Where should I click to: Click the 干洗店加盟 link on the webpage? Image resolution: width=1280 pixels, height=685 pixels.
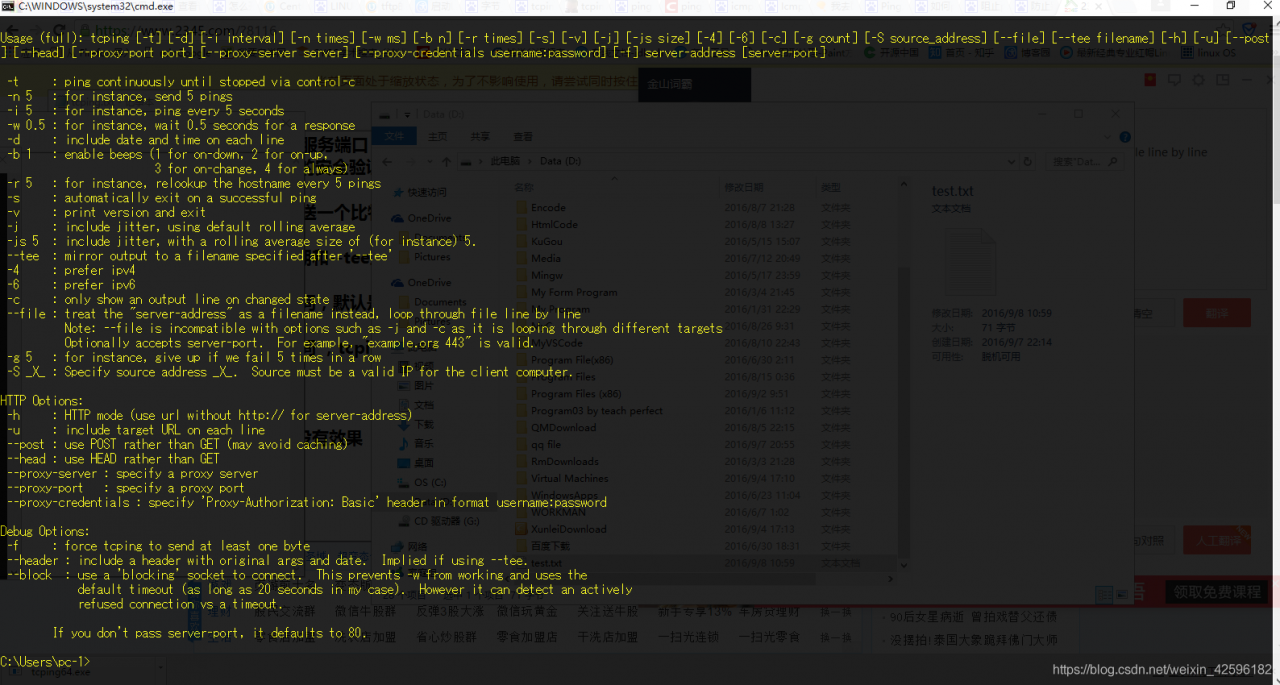(x=607, y=637)
